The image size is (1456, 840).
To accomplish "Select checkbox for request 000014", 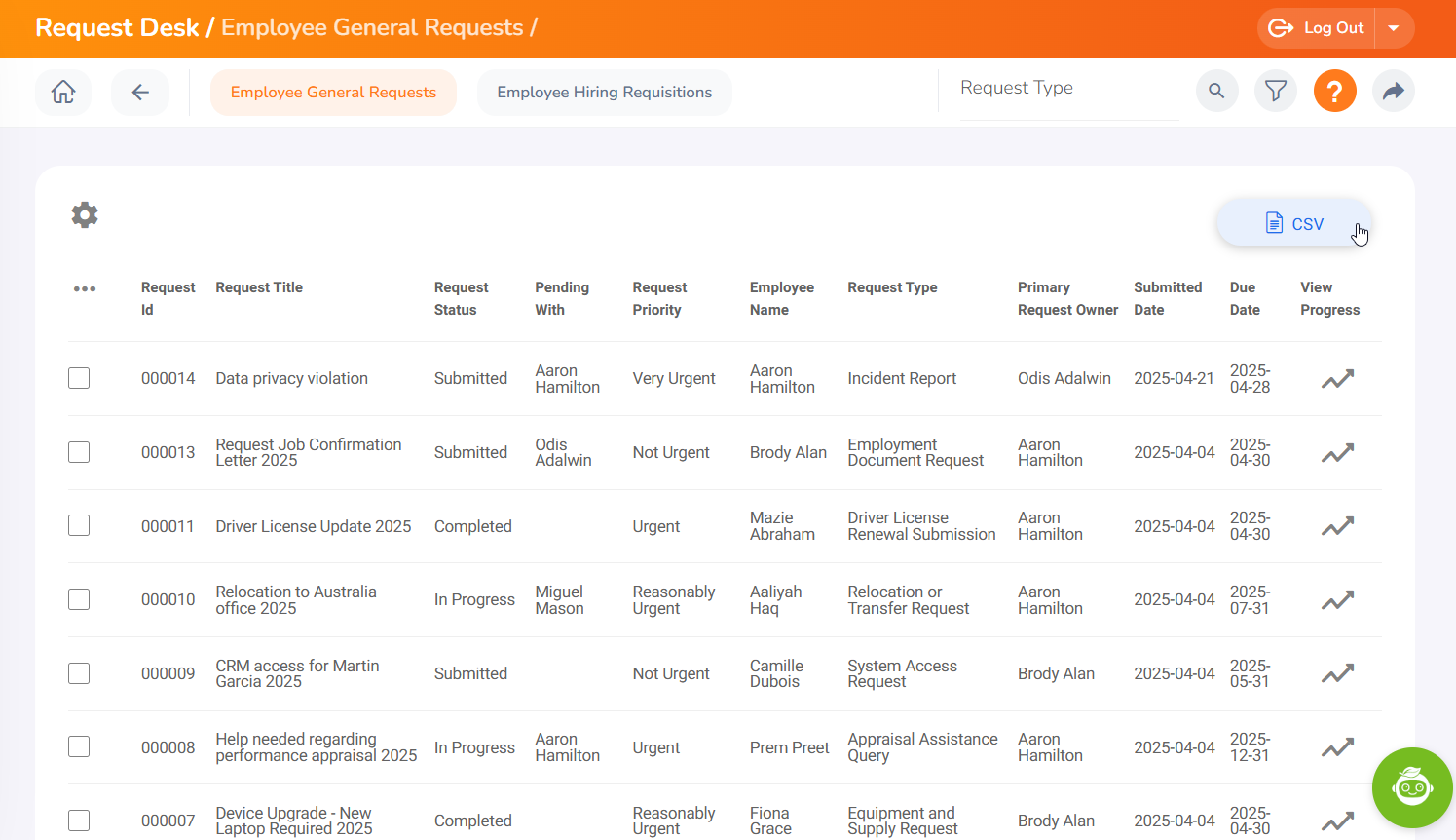I will tap(79, 378).
